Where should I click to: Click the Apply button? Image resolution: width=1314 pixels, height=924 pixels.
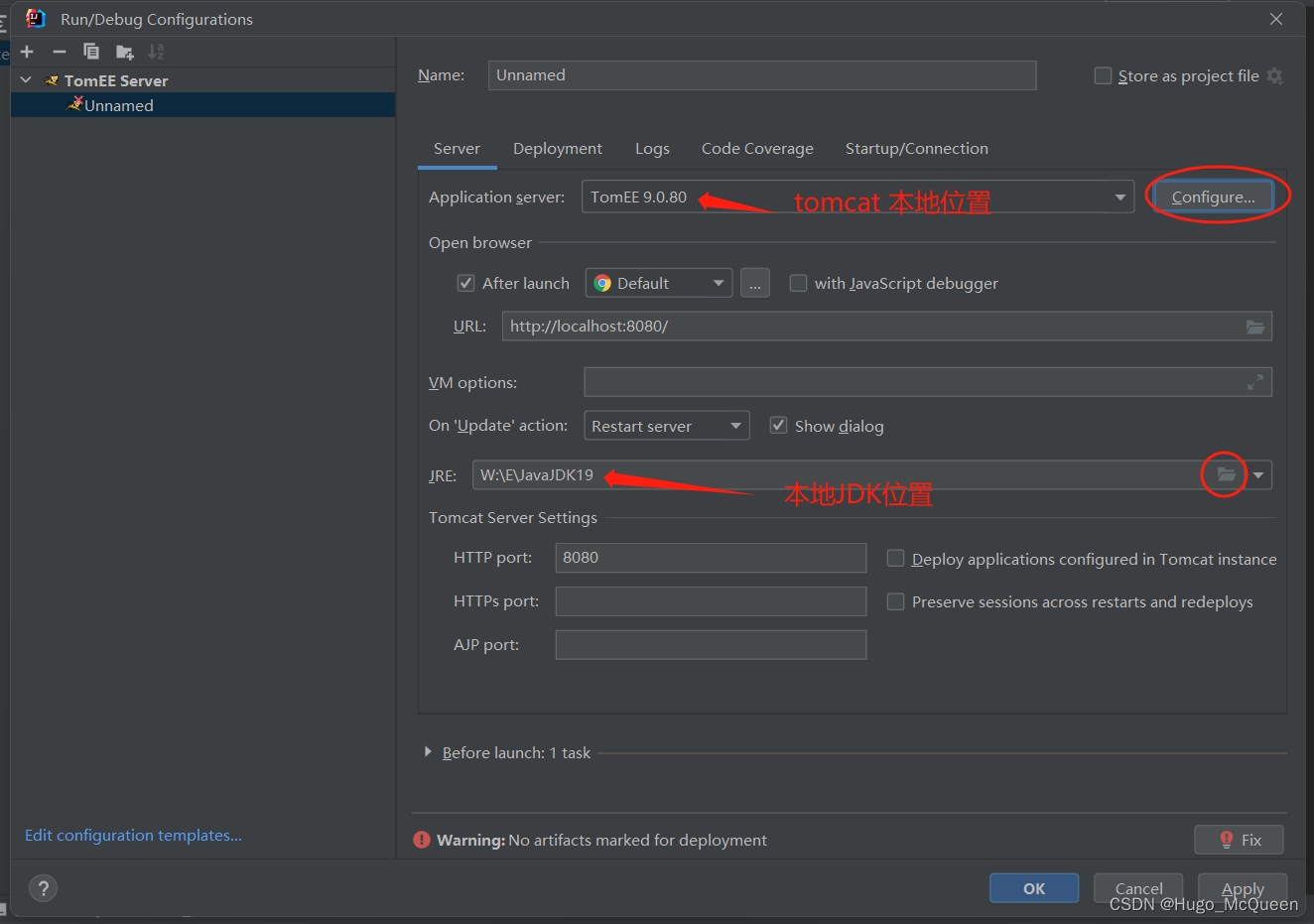(1243, 888)
